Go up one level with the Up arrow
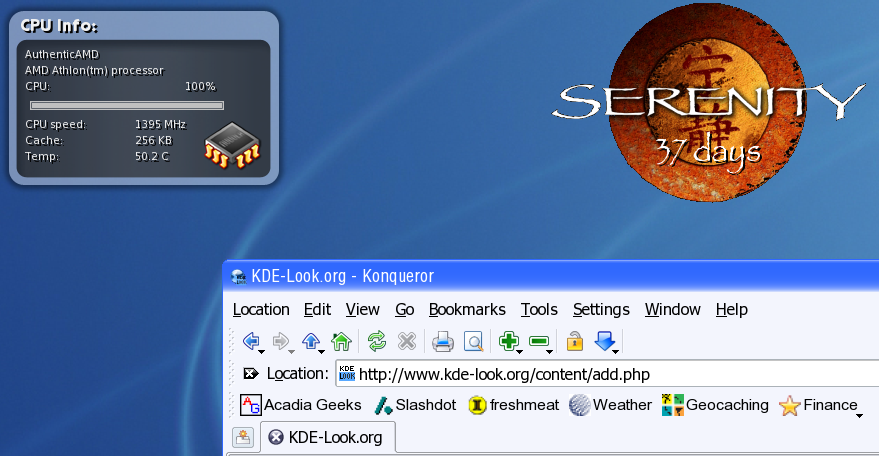 pos(311,340)
